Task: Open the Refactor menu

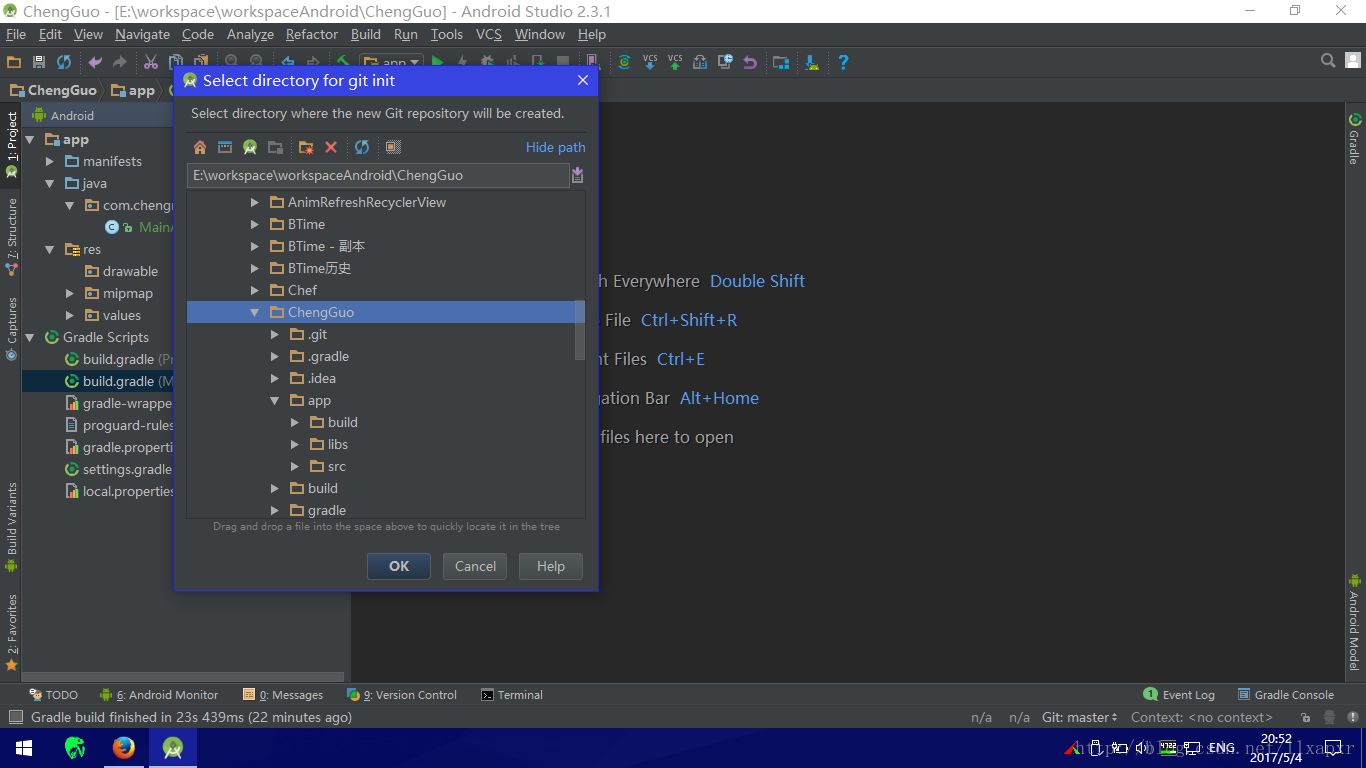Action: pyautogui.click(x=312, y=34)
